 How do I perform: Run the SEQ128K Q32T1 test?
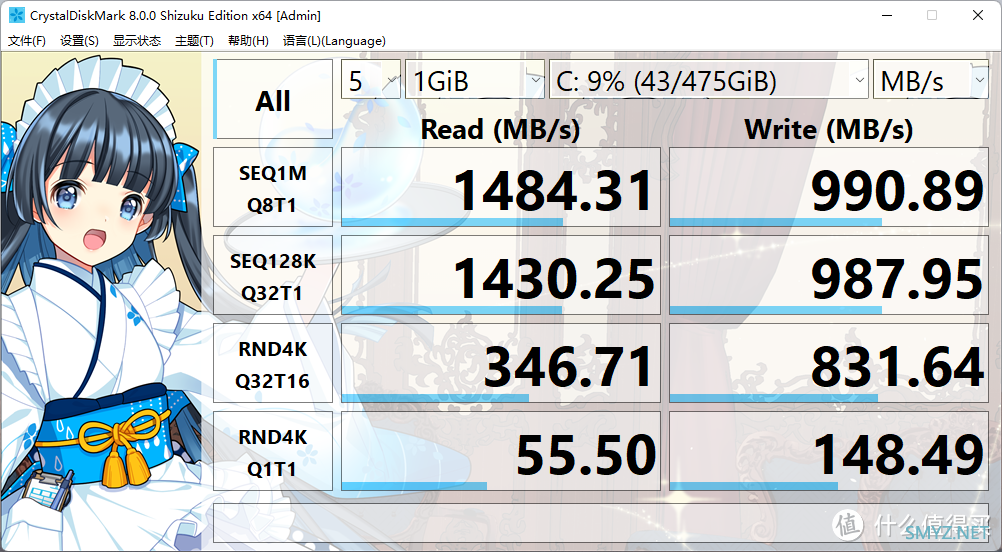point(273,275)
